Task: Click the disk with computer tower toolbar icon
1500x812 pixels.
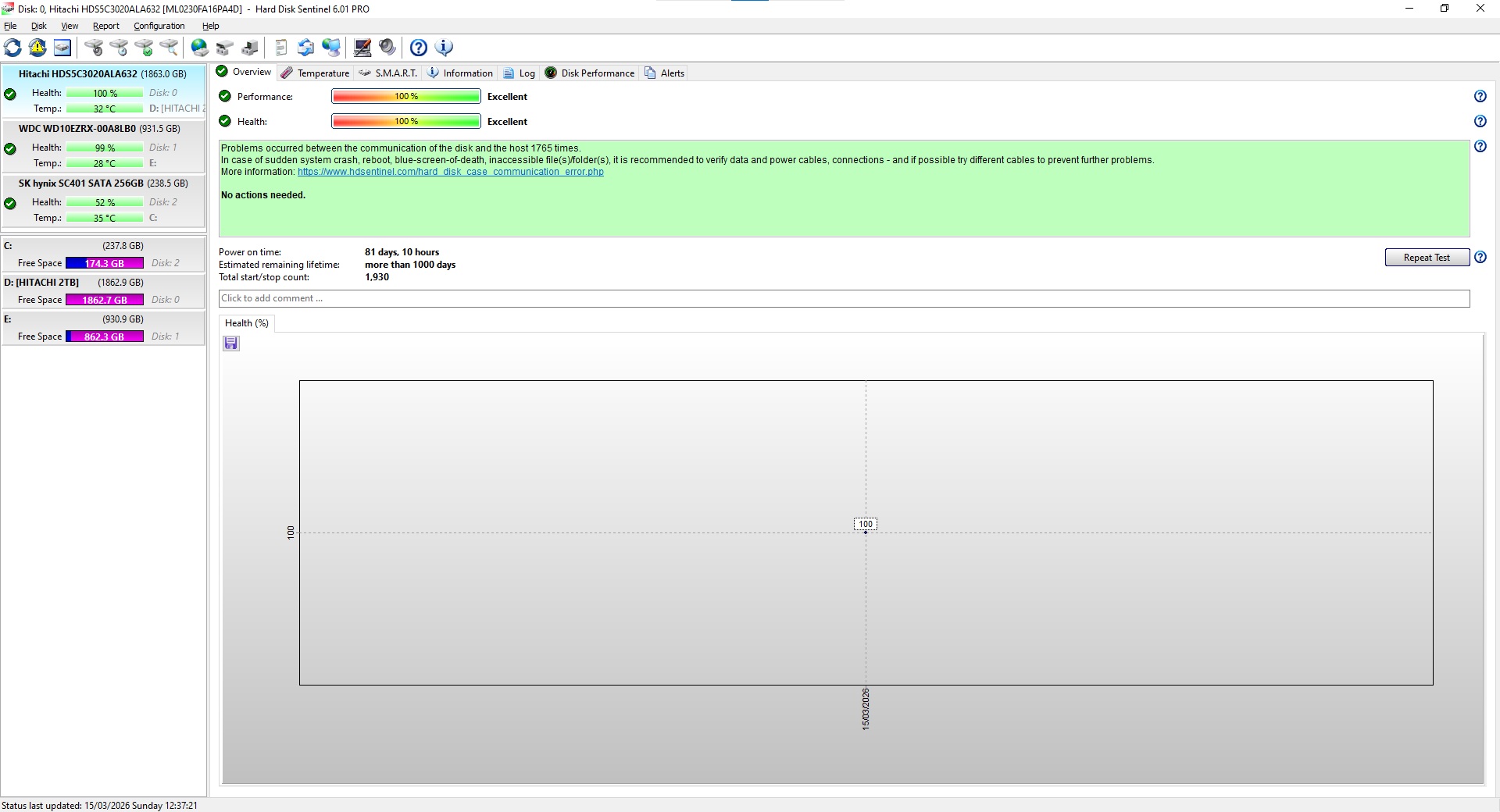Action: tap(250, 48)
